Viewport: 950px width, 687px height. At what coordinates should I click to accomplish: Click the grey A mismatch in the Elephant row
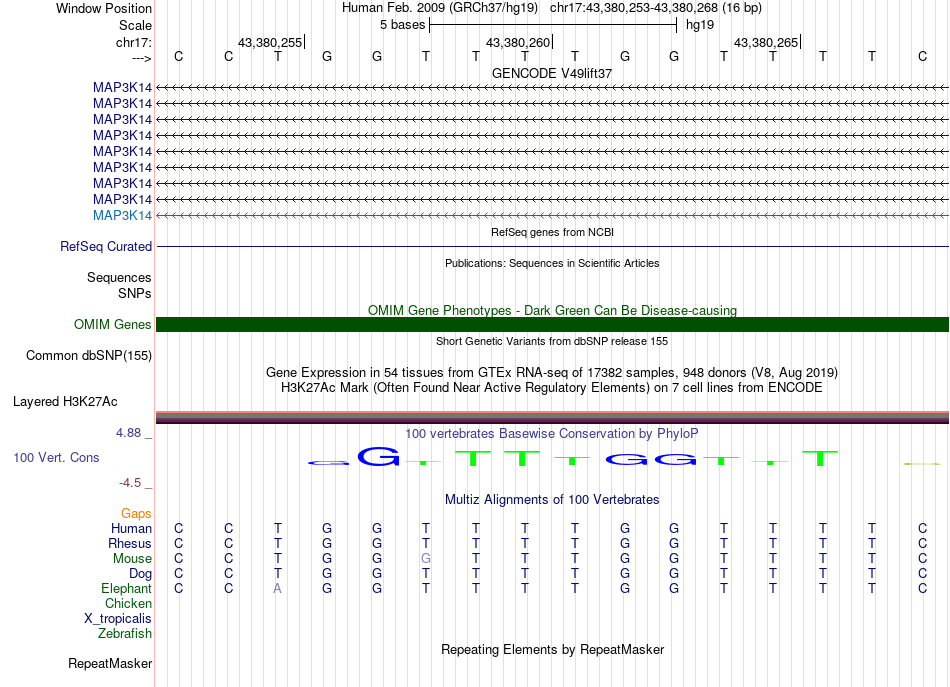tap(277, 589)
